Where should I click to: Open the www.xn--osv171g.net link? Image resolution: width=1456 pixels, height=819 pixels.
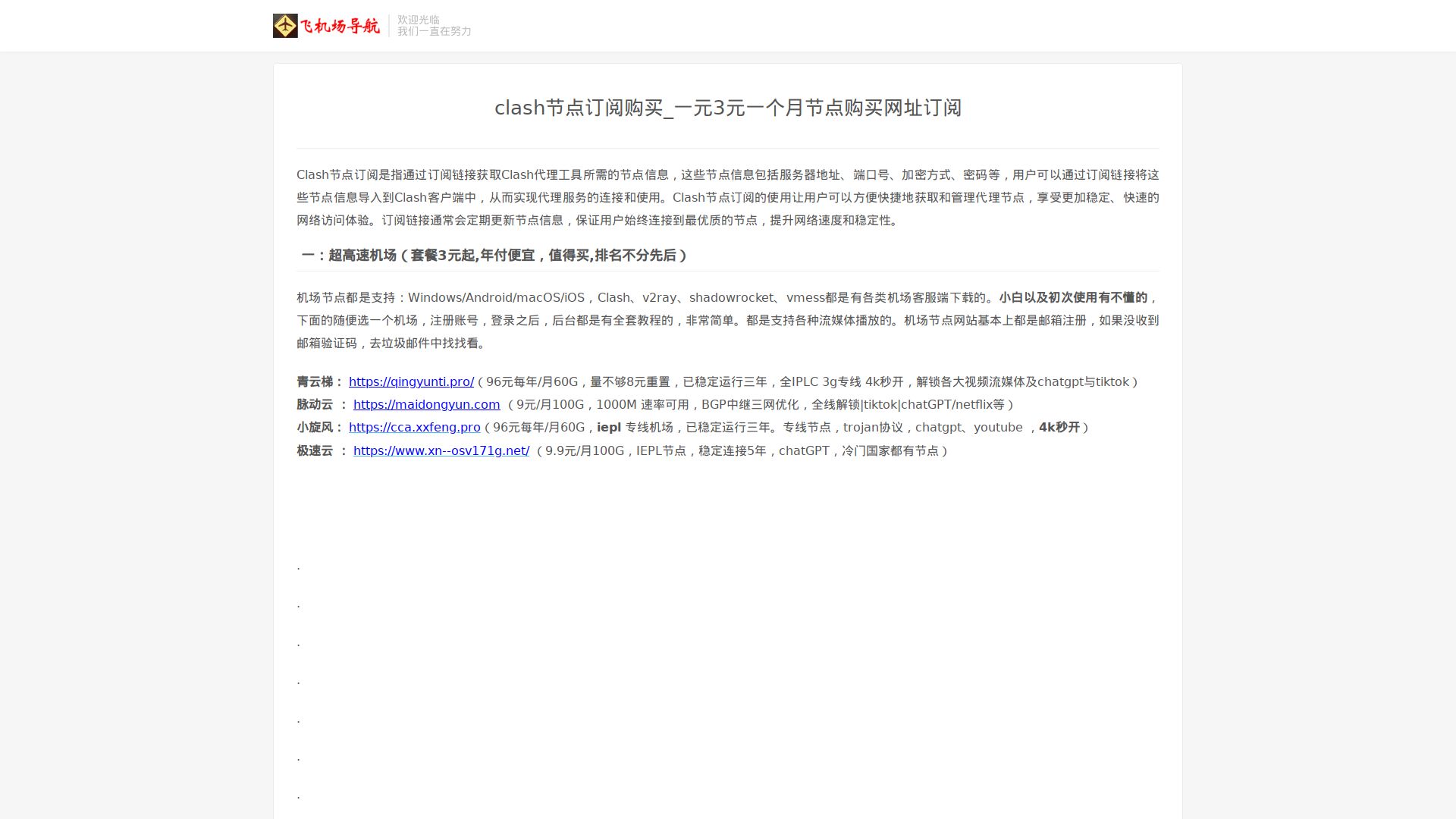point(441,451)
